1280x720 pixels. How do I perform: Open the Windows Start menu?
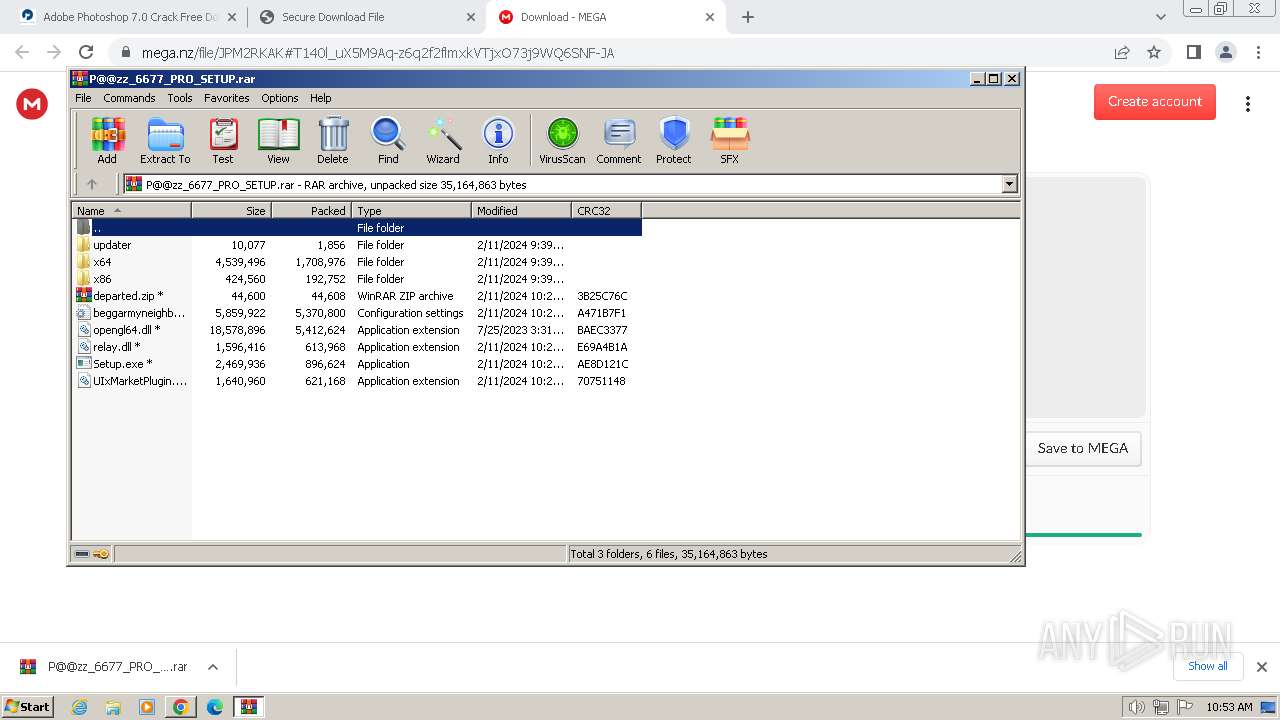(28, 706)
